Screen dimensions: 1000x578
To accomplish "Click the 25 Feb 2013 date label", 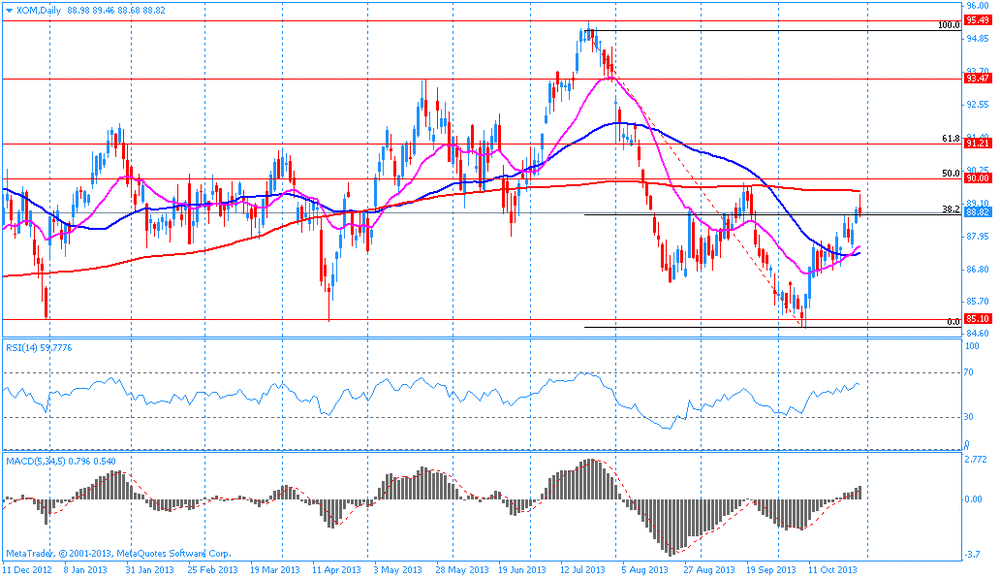I will tap(213, 570).
